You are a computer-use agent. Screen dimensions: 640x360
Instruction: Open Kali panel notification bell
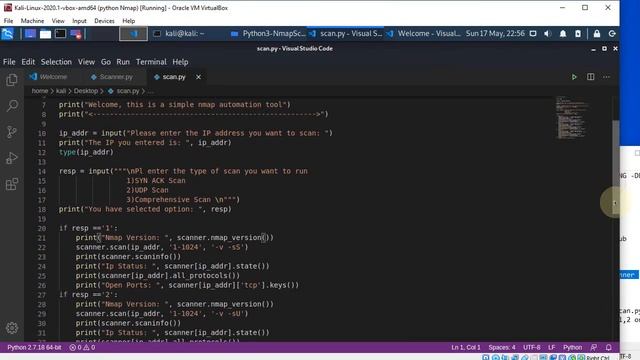[563, 34]
